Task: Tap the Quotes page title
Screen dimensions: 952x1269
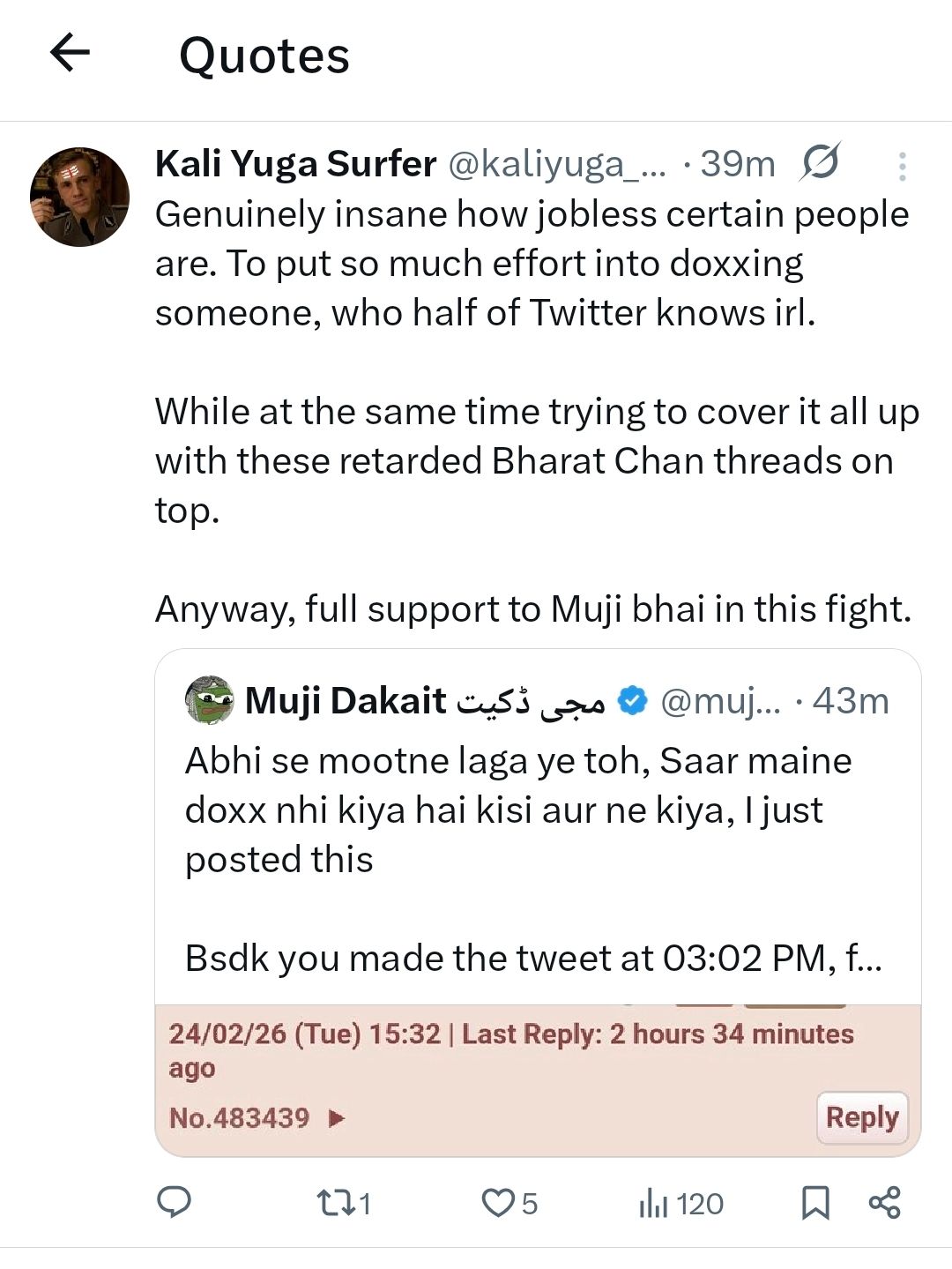Action: tap(264, 55)
